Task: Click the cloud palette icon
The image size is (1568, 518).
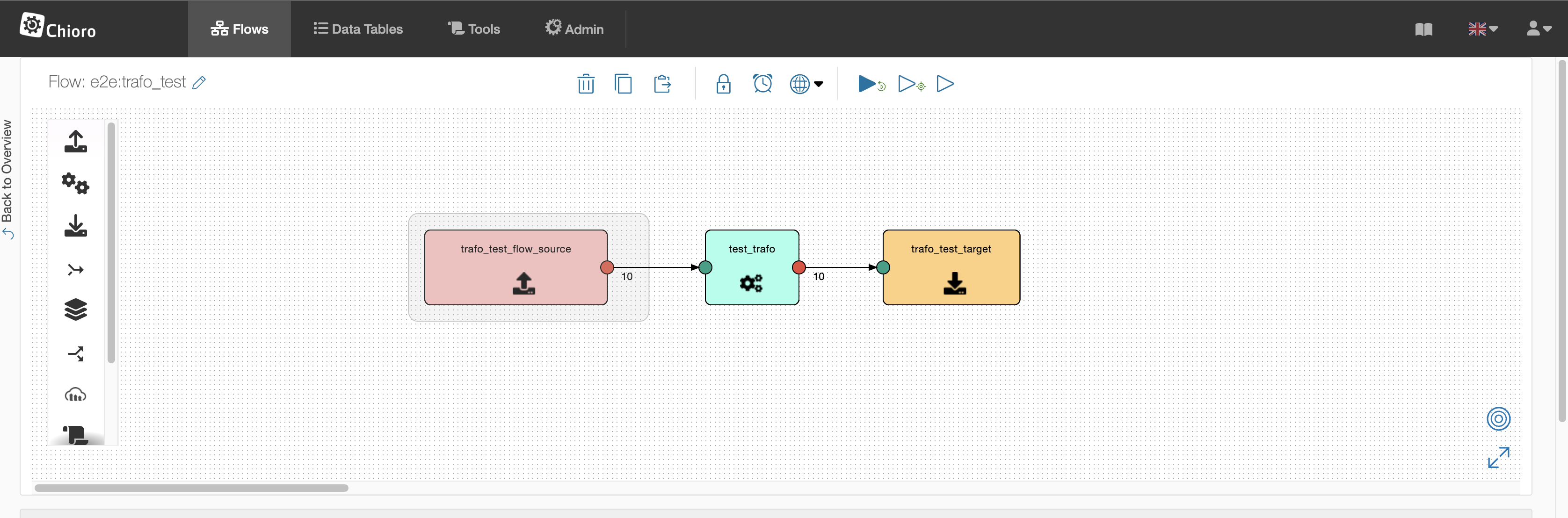Action: point(75,395)
